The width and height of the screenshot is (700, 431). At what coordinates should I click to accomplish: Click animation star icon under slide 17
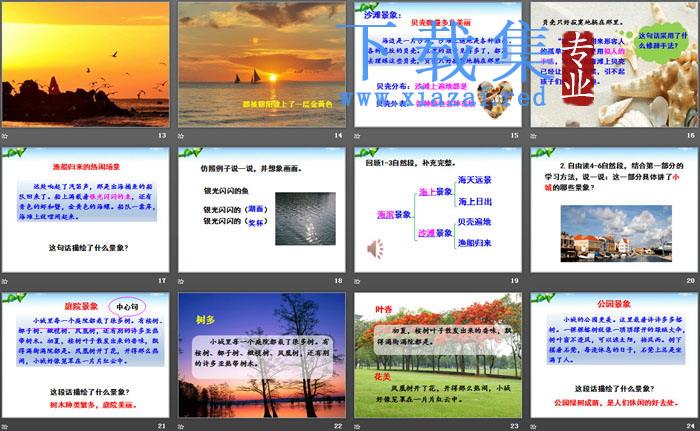tap(5, 281)
